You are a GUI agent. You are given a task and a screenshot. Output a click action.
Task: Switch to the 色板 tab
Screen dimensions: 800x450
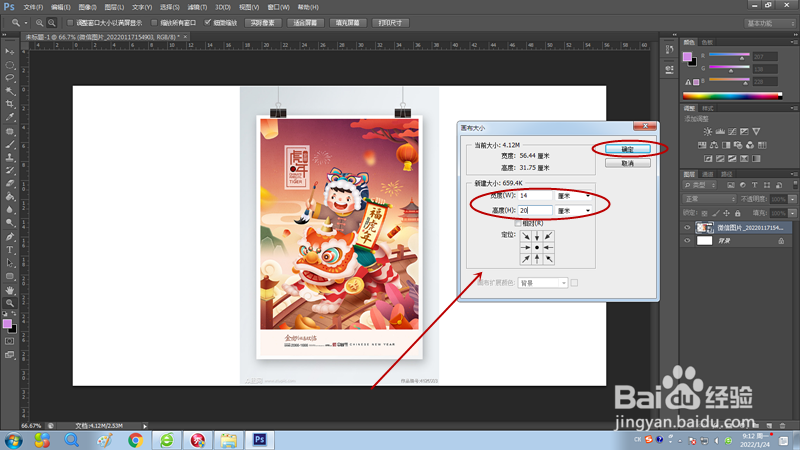(x=707, y=42)
